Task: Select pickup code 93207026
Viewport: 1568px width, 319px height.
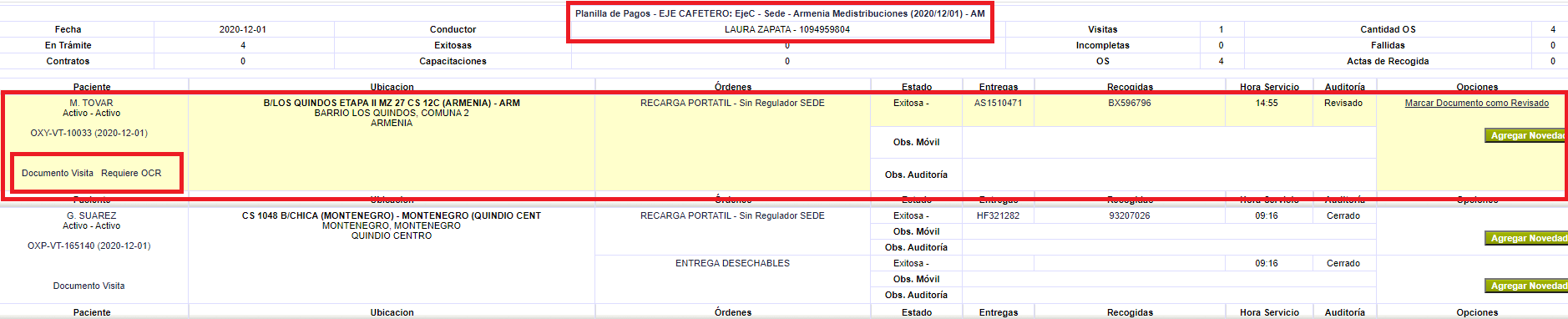Action: pyautogui.click(x=1130, y=215)
